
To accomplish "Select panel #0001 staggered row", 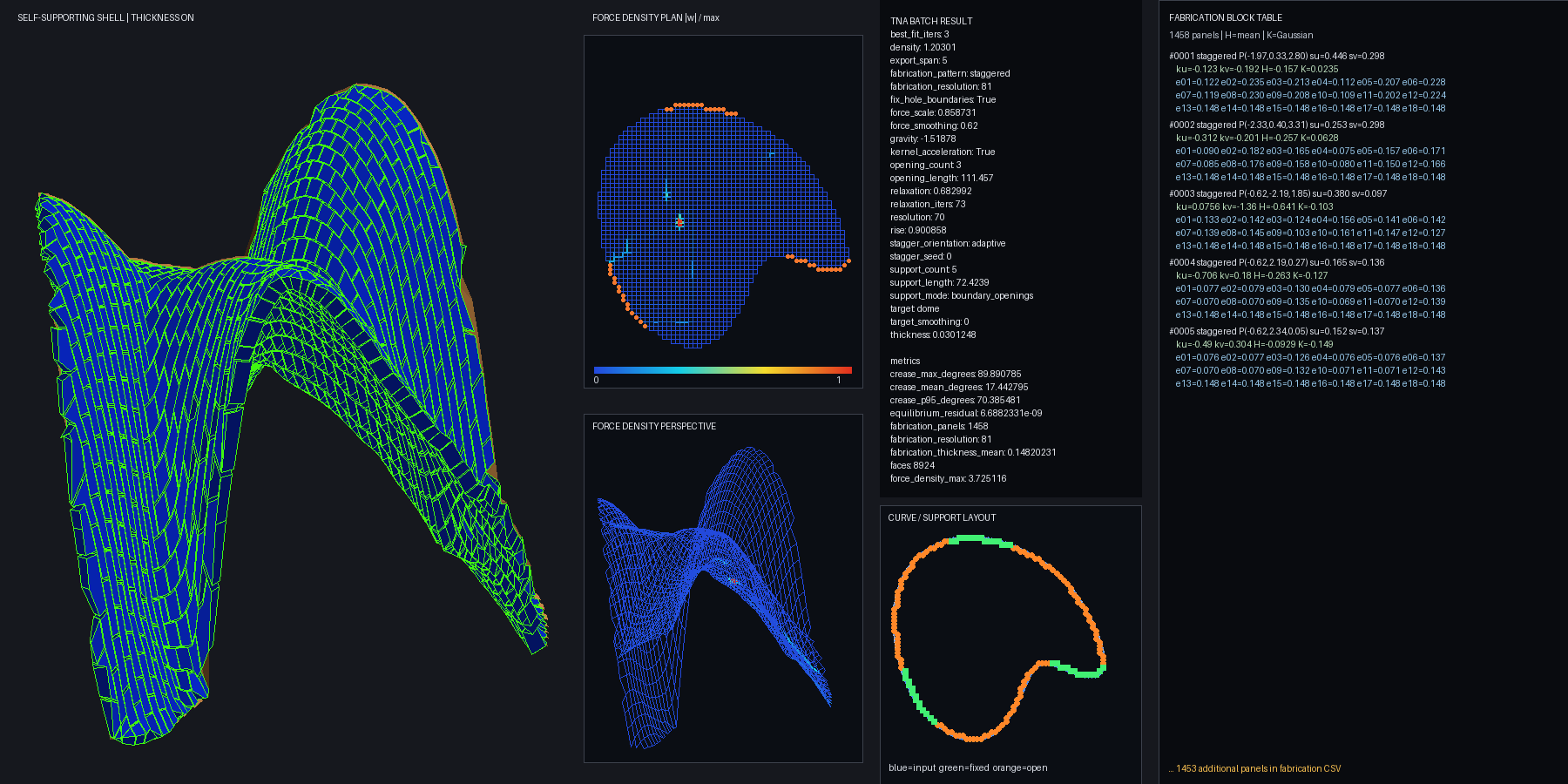I will tap(1276, 56).
